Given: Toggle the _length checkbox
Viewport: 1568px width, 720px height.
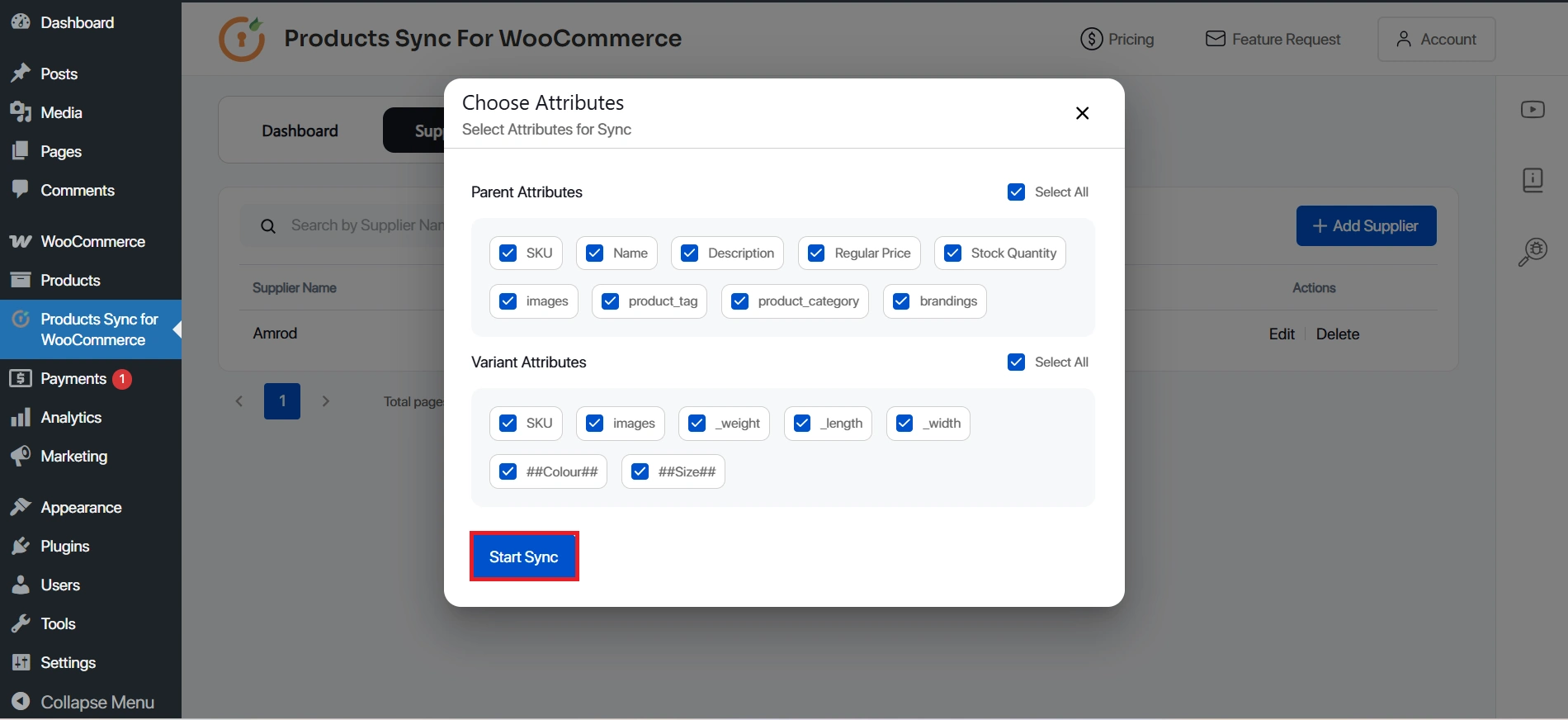Looking at the screenshot, I should [802, 423].
